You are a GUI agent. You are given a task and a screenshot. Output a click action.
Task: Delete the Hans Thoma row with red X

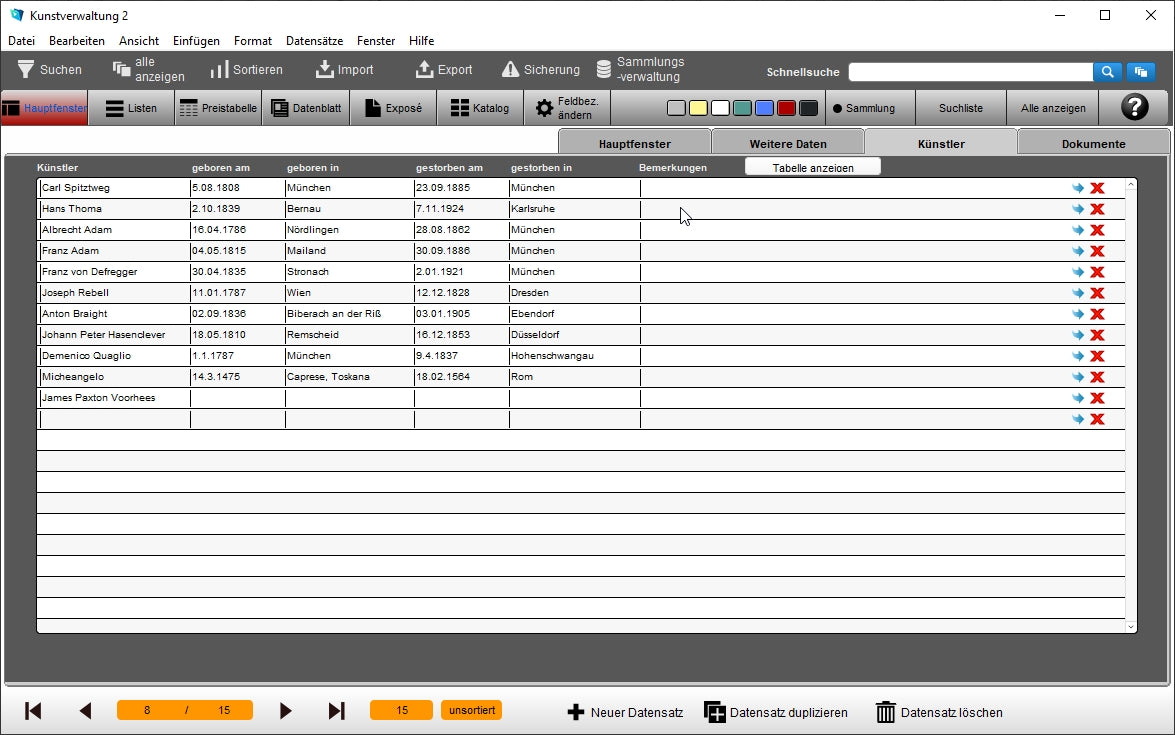[1097, 209]
